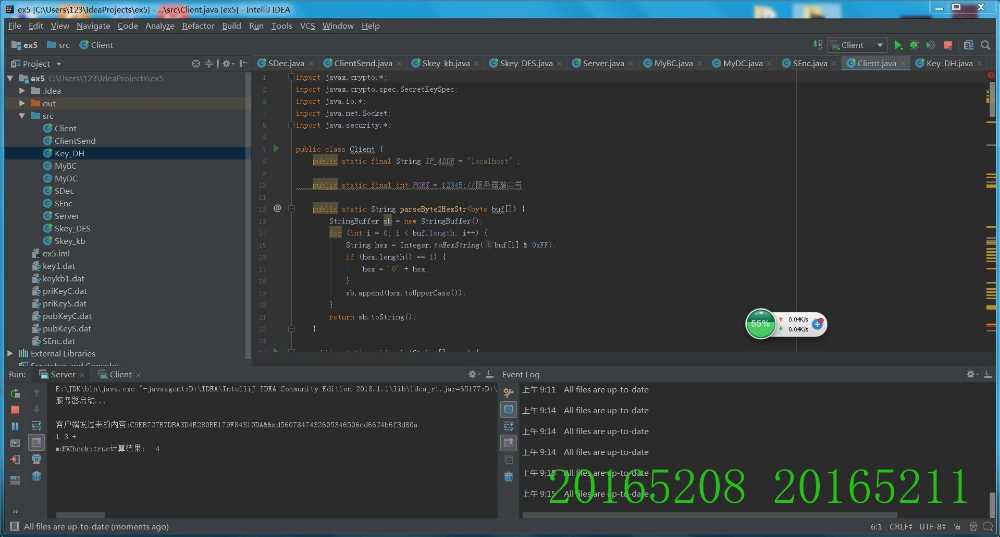Screen dimensions: 1000x537
Task: Collapse the ex5 project root node
Action: (10, 78)
